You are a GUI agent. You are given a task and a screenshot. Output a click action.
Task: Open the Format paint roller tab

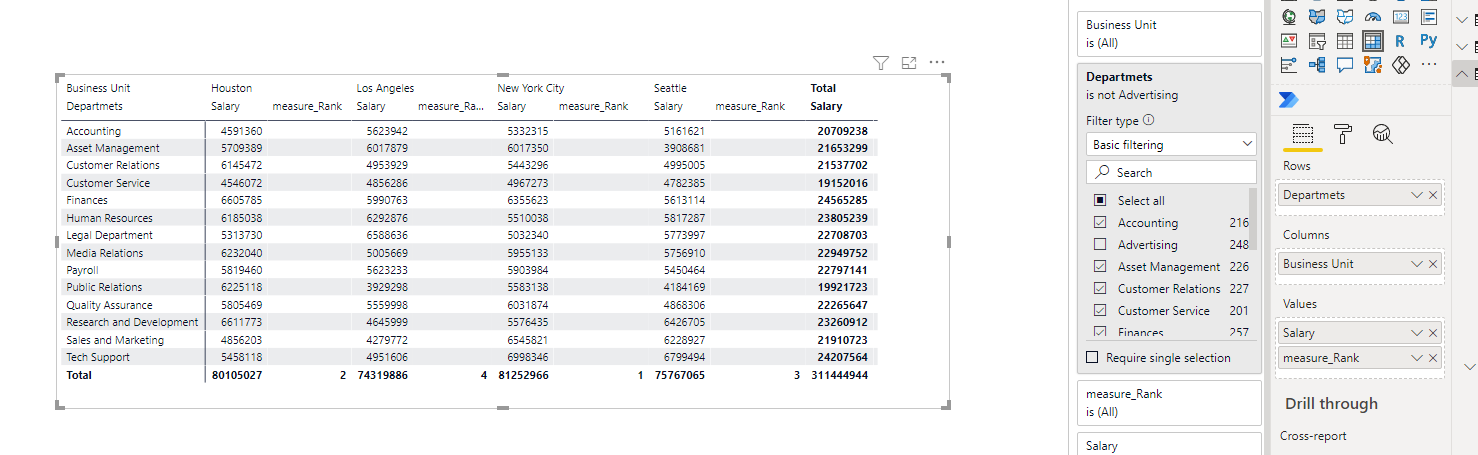tap(1343, 134)
